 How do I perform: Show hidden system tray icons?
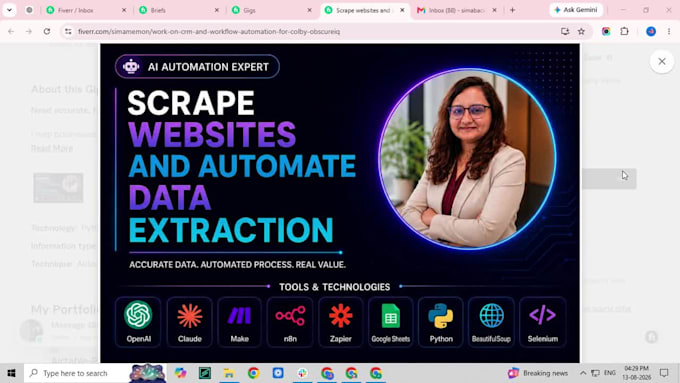583,373
